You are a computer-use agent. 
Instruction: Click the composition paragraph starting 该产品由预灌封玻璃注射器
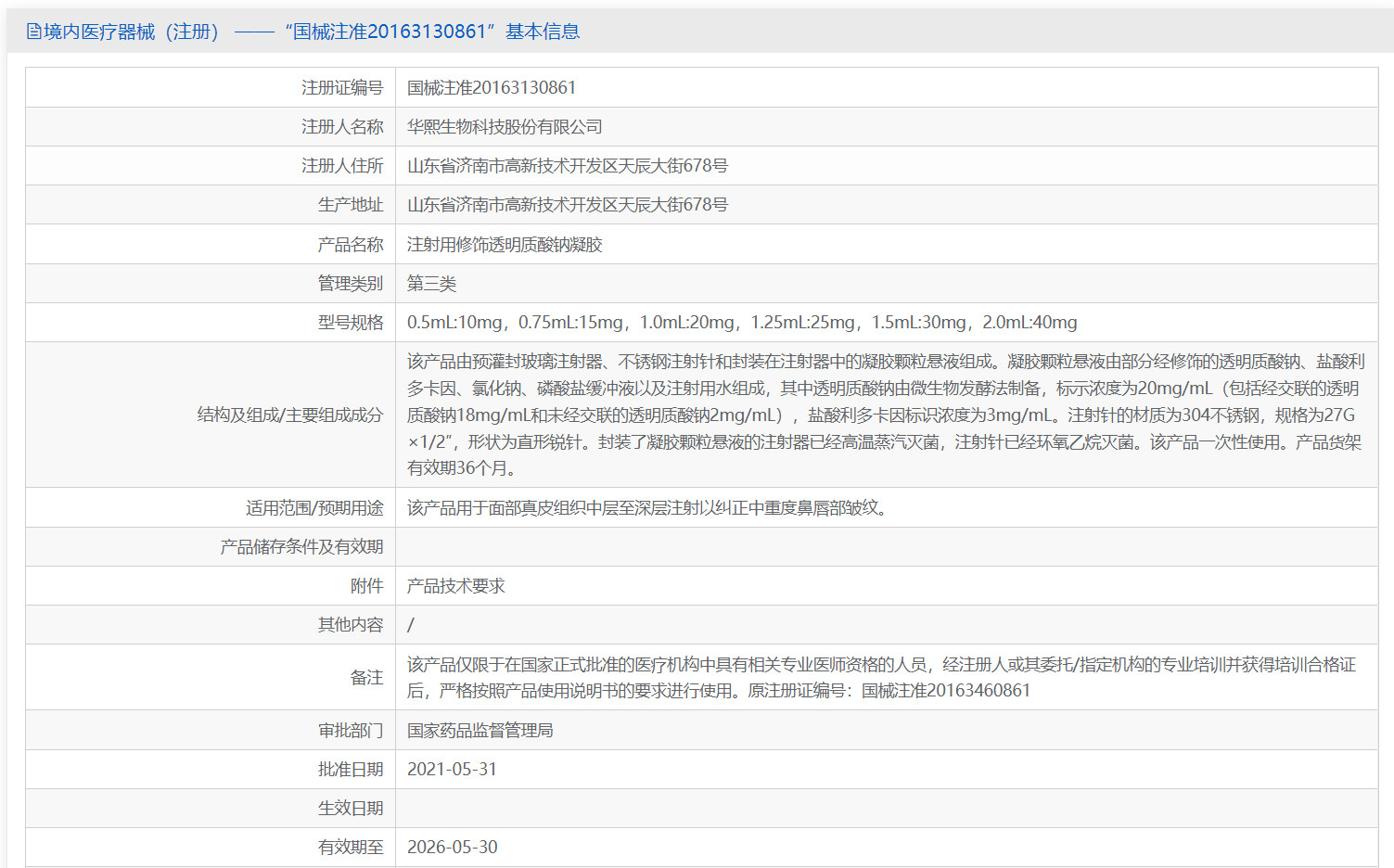(886, 415)
